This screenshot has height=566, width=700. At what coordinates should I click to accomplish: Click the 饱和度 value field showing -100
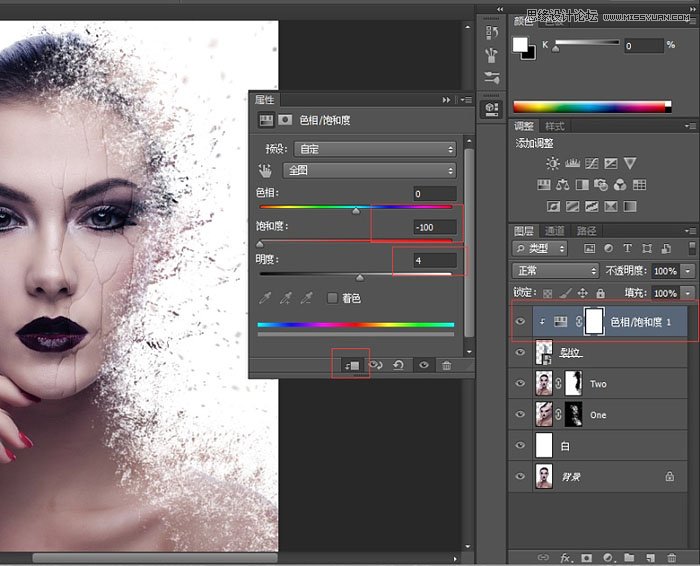pyautogui.click(x=434, y=227)
